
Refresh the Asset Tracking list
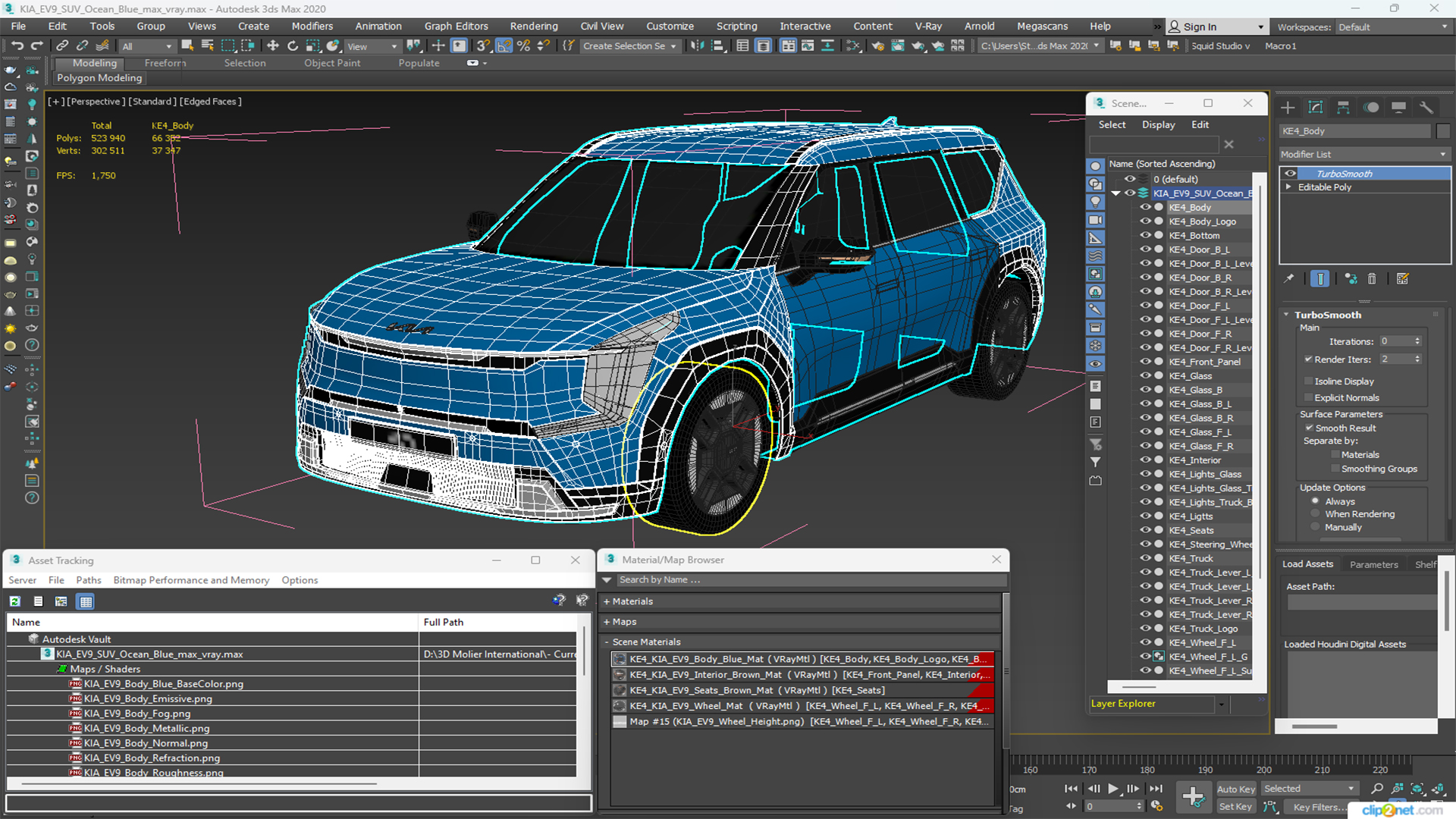14,601
